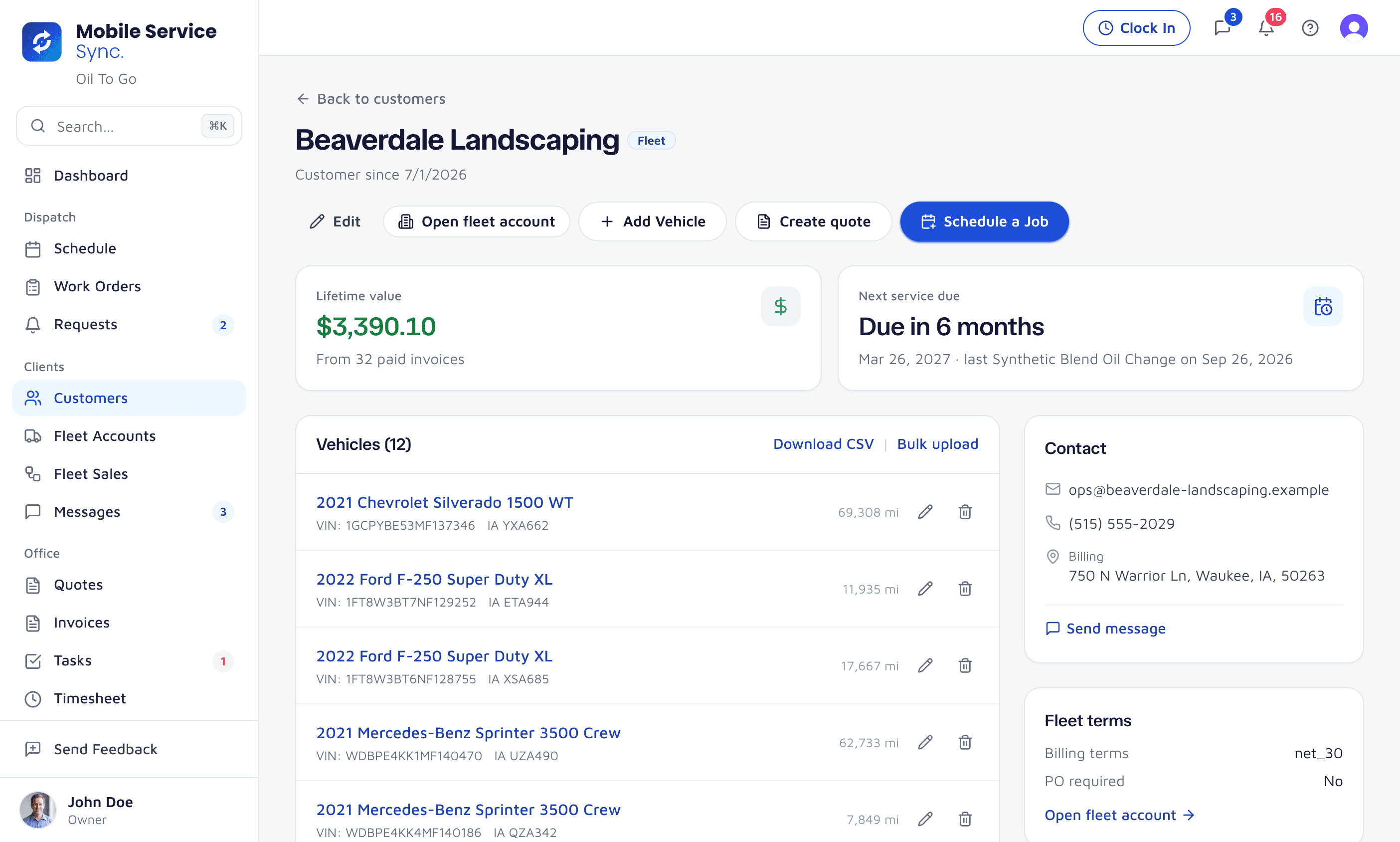Go to Dashboard in the sidebar
The image size is (1400, 842).
point(129,176)
